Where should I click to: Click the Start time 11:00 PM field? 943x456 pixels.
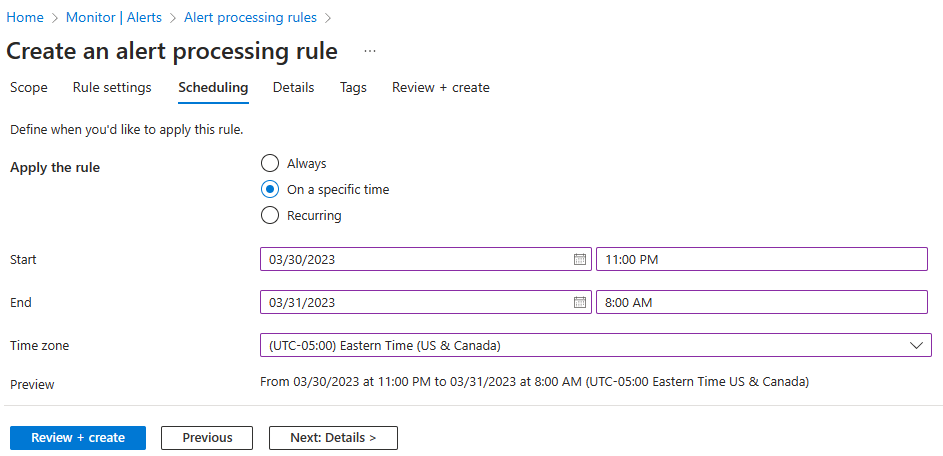pos(761,259)
